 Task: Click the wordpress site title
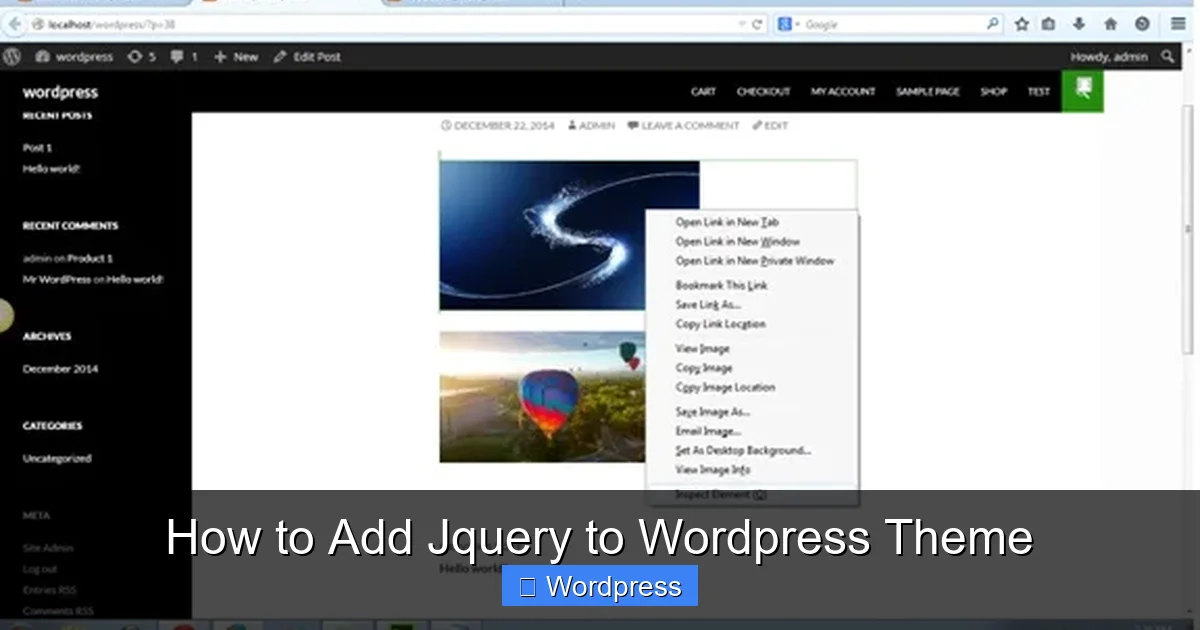tap(60, 92)
